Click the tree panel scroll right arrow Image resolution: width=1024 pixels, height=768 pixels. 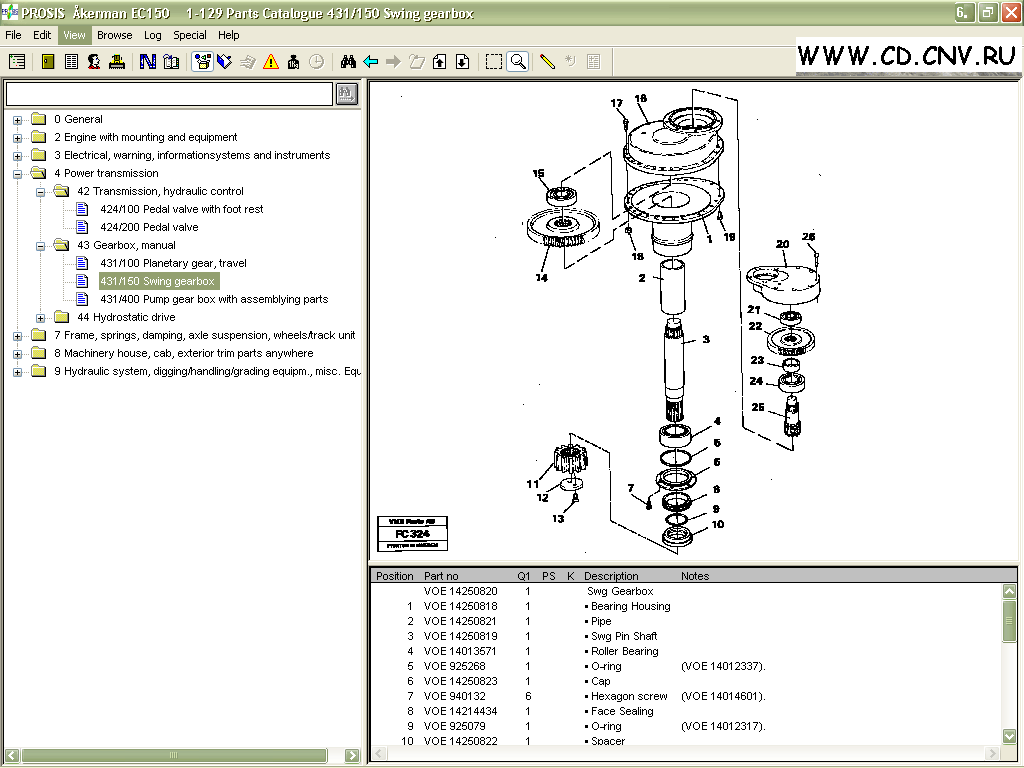pyautogui.click(x=352, y=756)
